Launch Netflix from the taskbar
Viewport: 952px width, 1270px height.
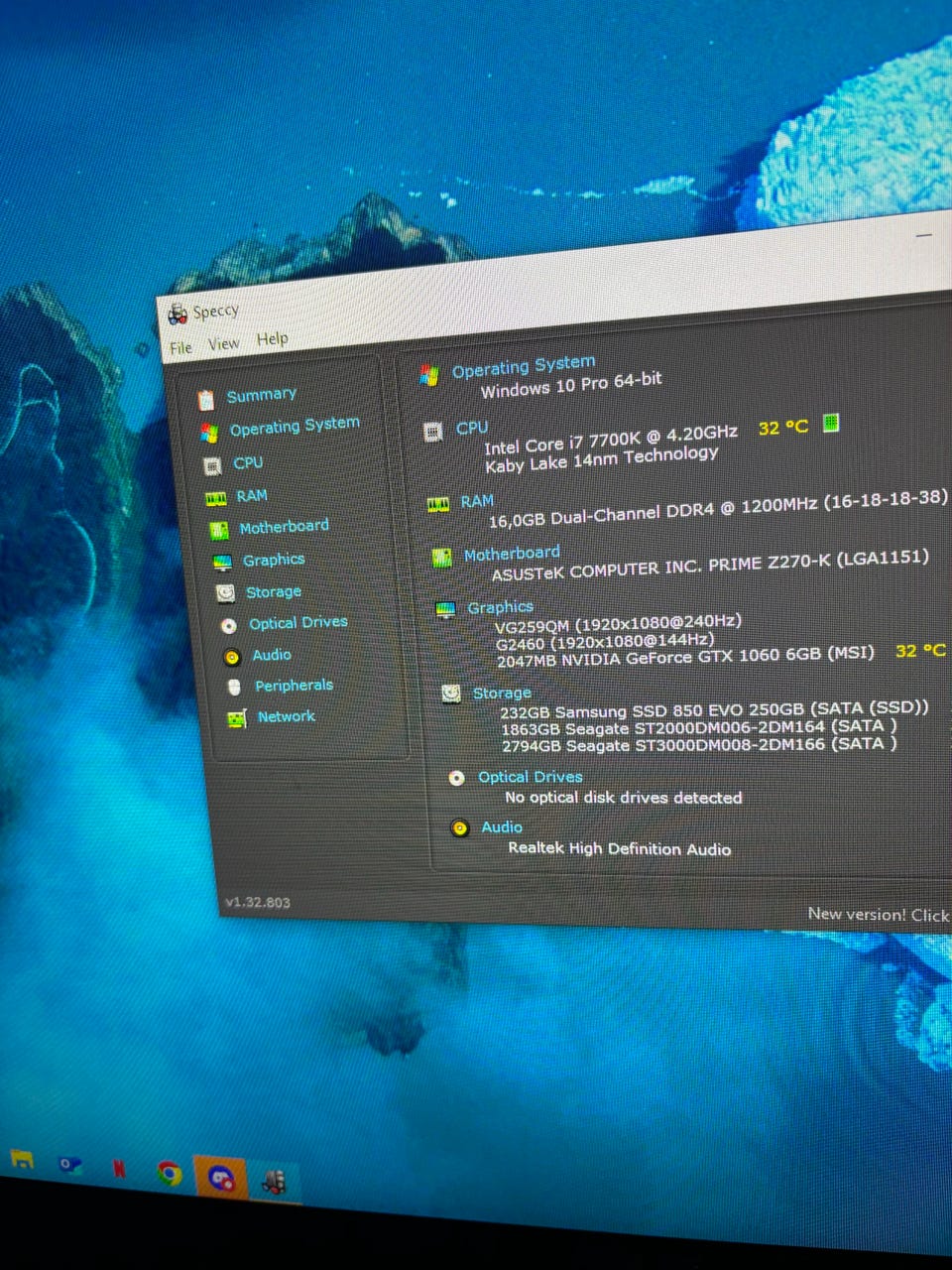[x=119, y=1169]
